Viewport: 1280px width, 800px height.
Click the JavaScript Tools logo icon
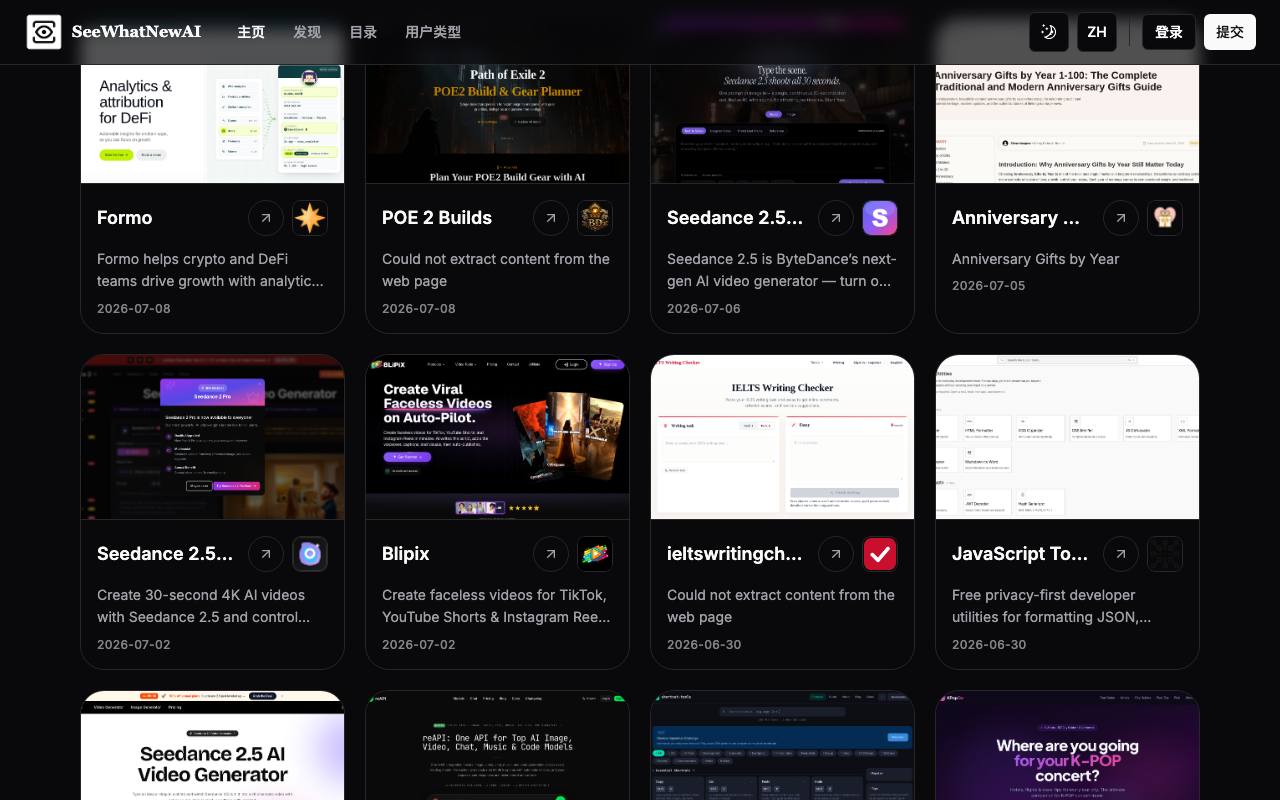[1165, 554]
